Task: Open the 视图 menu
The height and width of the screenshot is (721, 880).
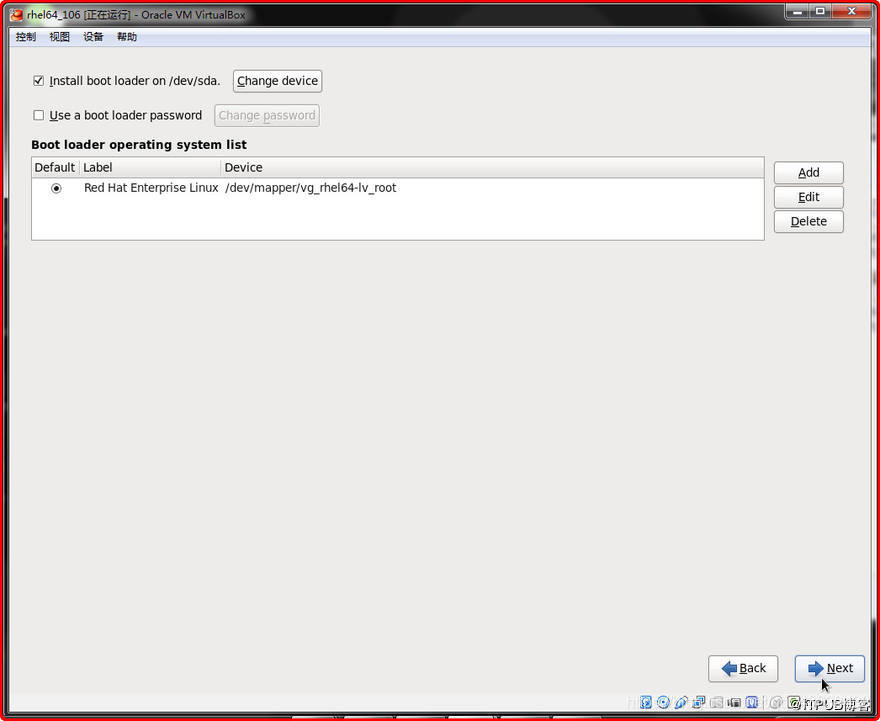Action: [59, 36]
